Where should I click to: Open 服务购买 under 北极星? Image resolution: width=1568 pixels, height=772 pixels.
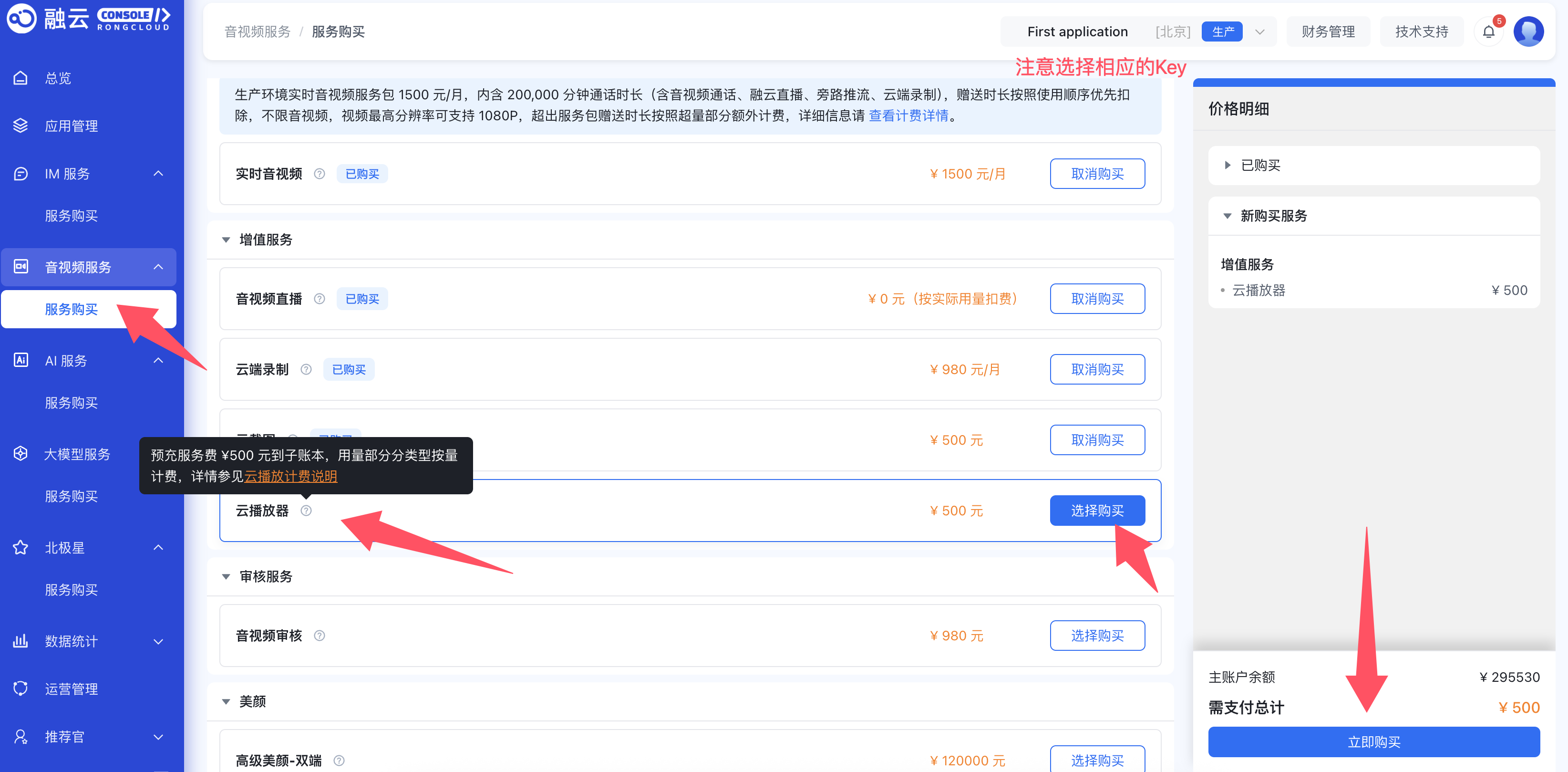pos(71,589)
